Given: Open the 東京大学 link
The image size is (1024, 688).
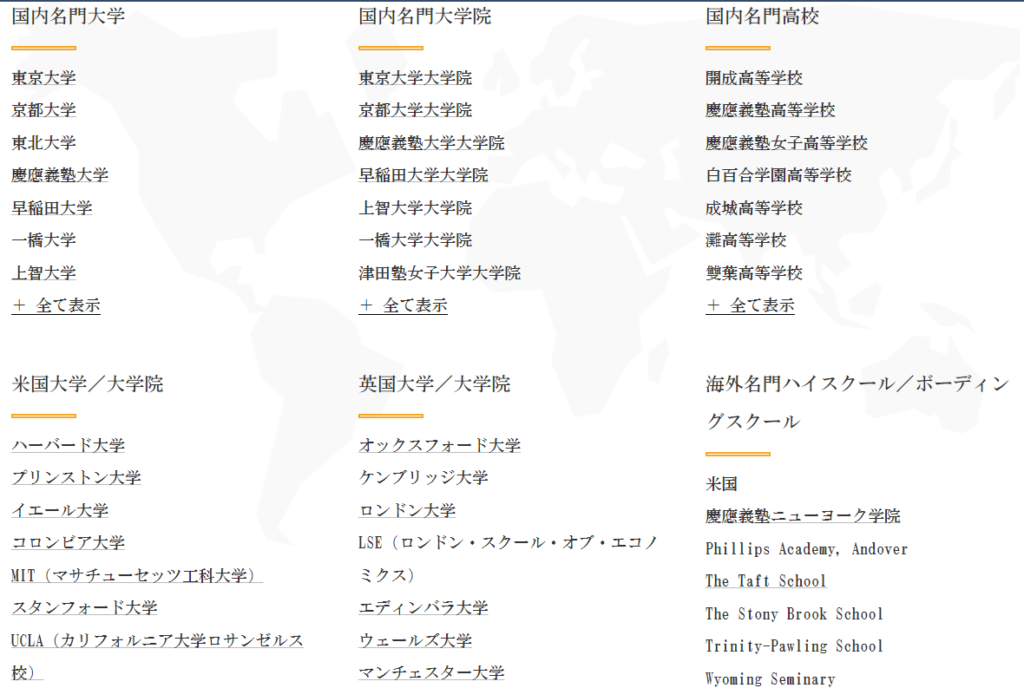Looking at the screenshot, I should (44, 78).
